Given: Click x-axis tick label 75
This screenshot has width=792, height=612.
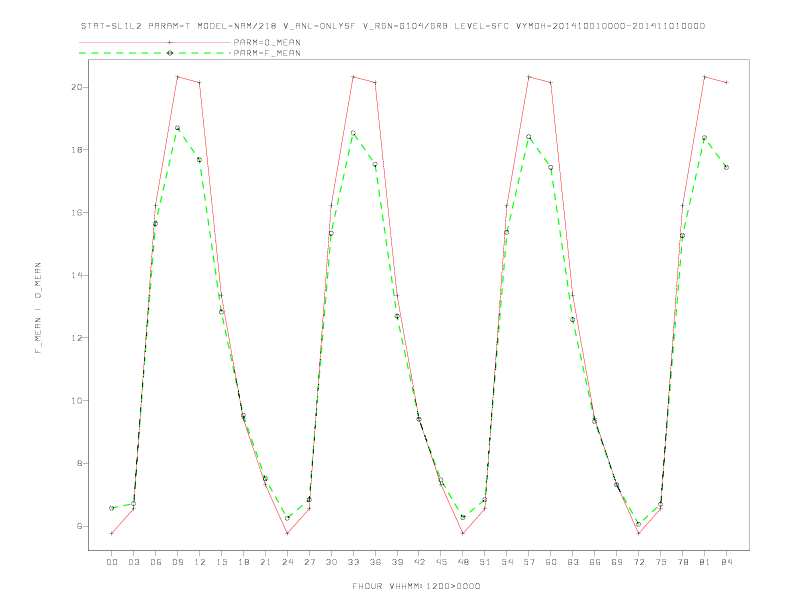Looking at the screenshot, I should point(661,562).
